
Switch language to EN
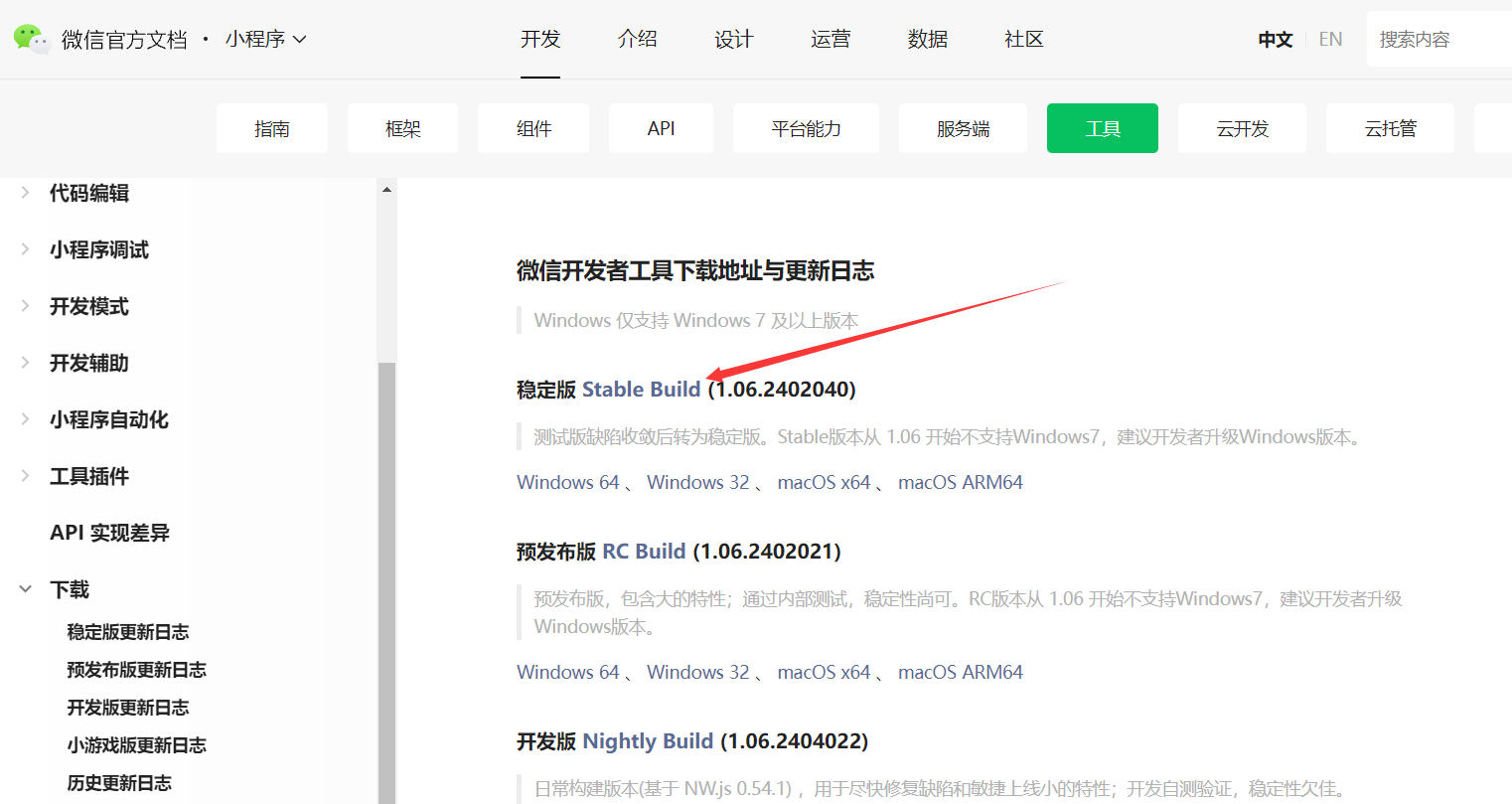[x=1330, y=40]
